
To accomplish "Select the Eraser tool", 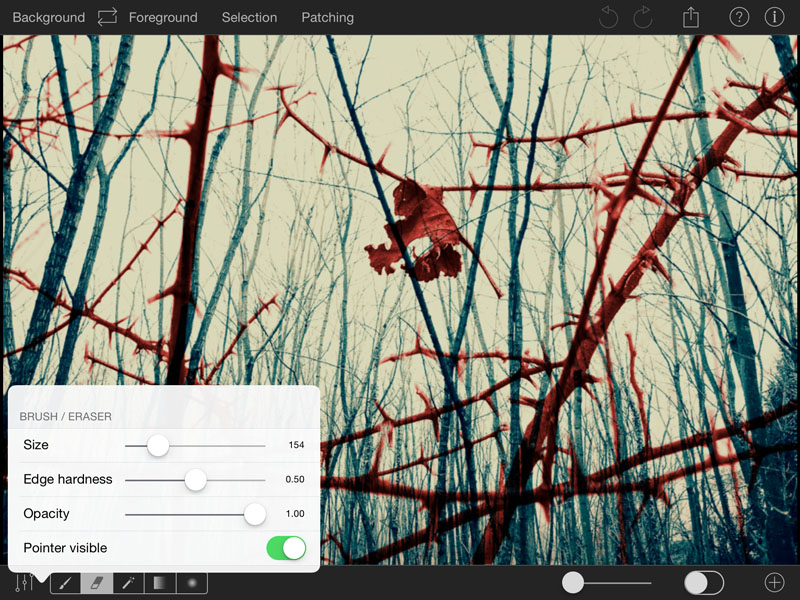I will point(97,583).
